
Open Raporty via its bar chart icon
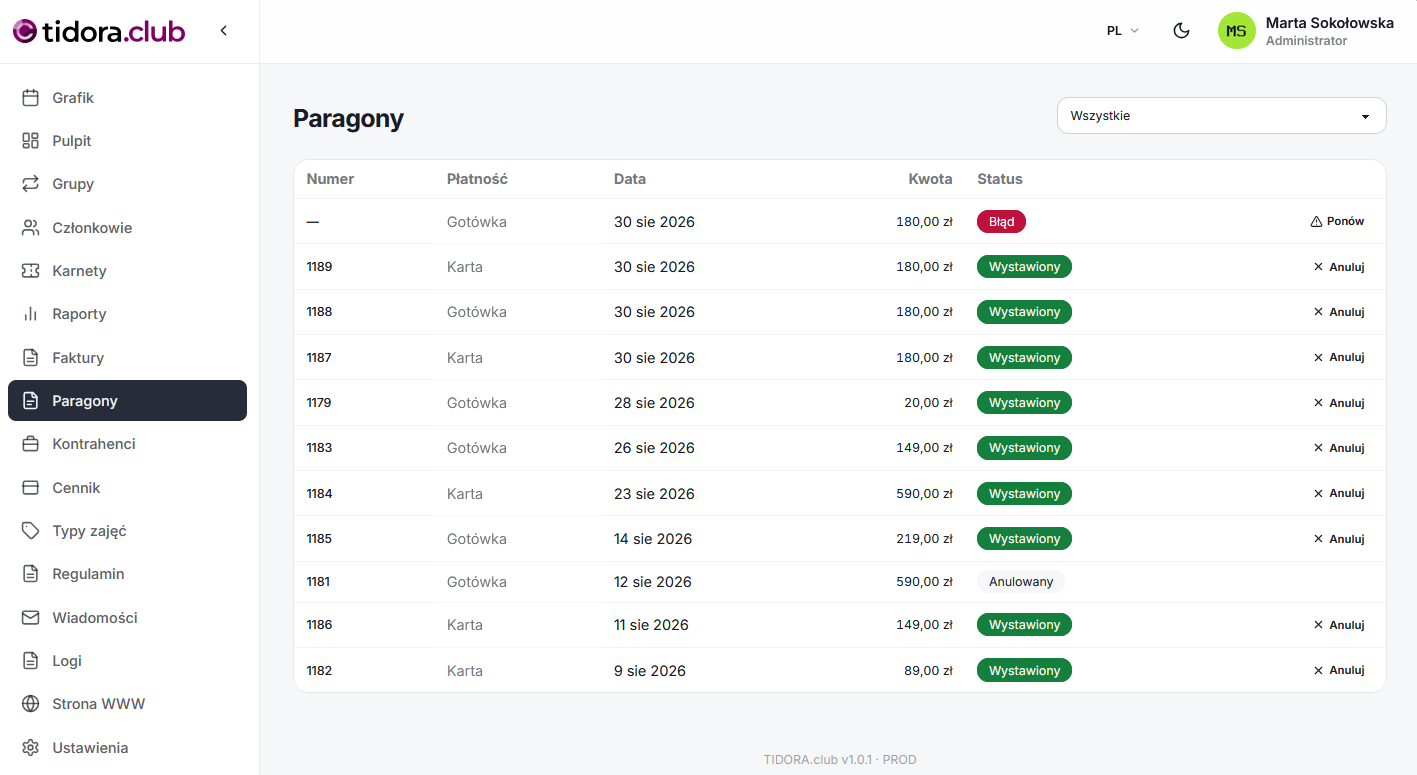pos(31,314)
